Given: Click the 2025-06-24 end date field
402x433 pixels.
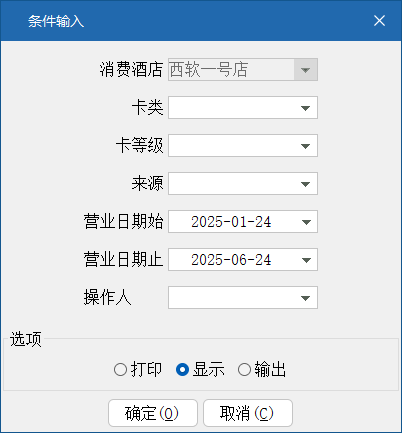Looking at the screenshot, I should 231,260.
